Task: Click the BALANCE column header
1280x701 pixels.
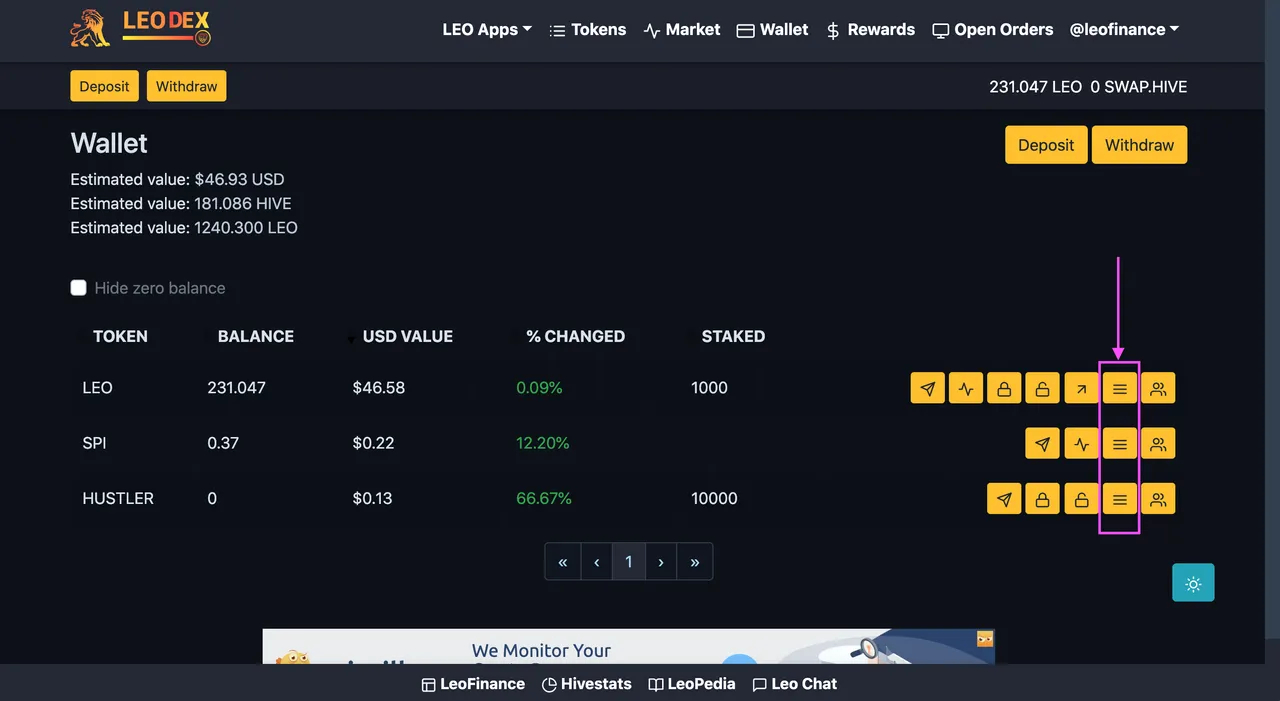Action: [x=256, y=337]
